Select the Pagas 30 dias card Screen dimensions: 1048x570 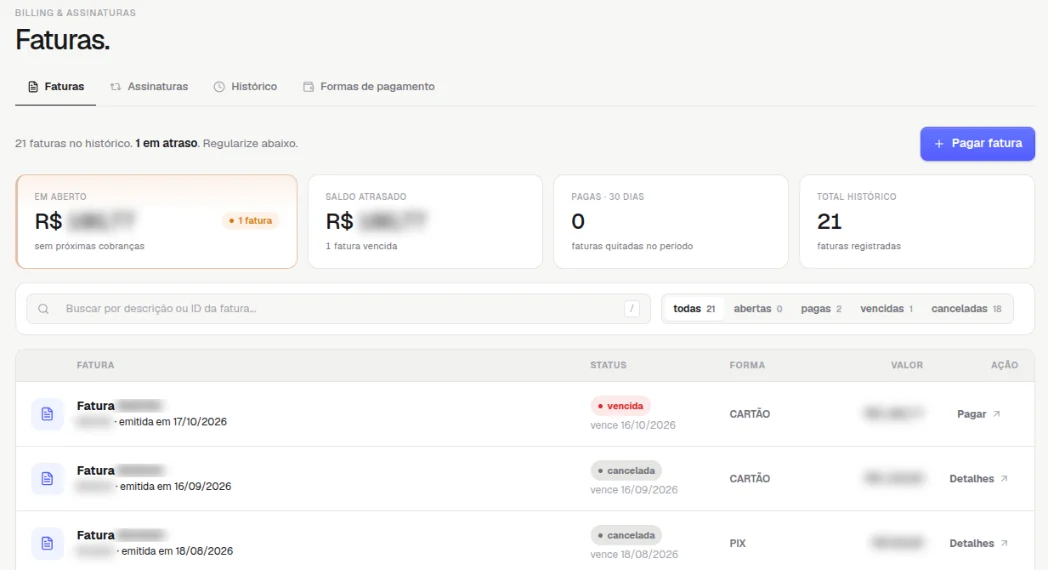tap(670, 222)
